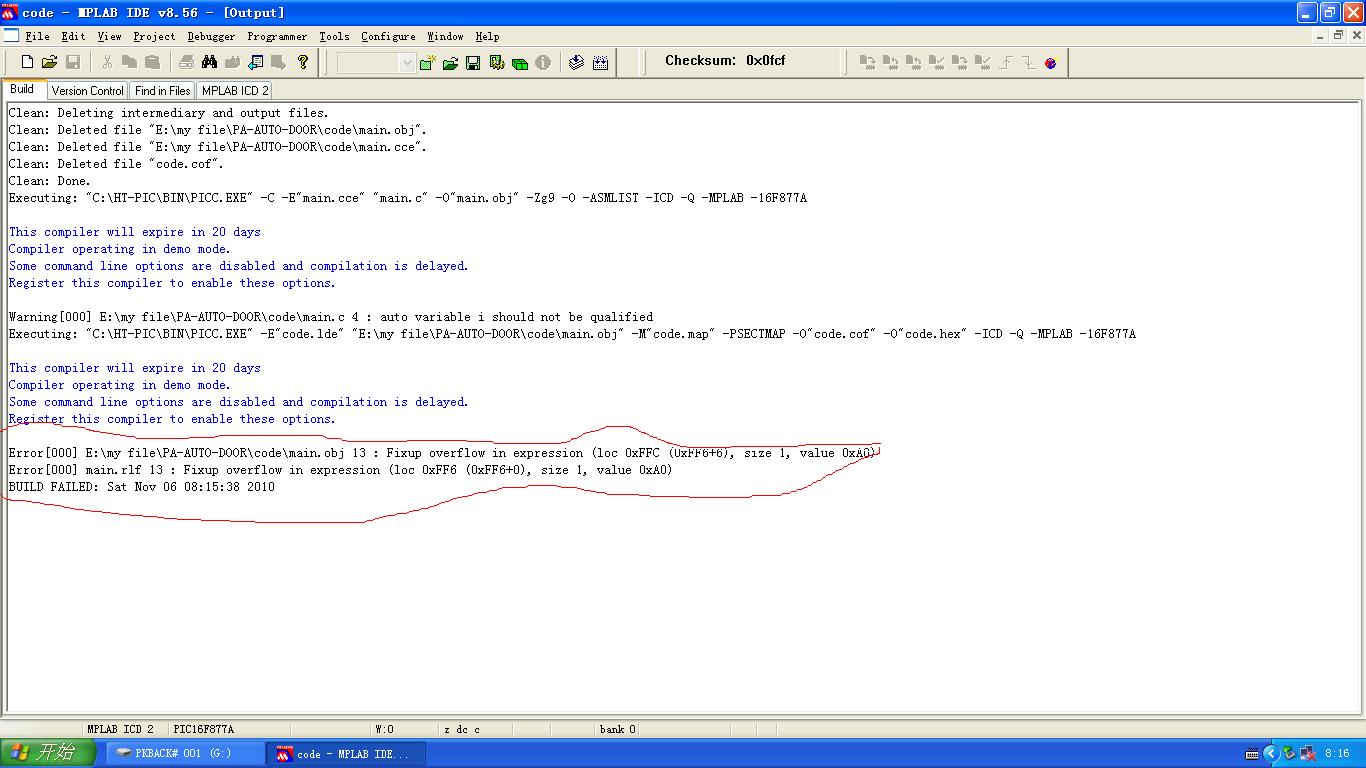Switch to the Version Control tab

coord(88,90)
